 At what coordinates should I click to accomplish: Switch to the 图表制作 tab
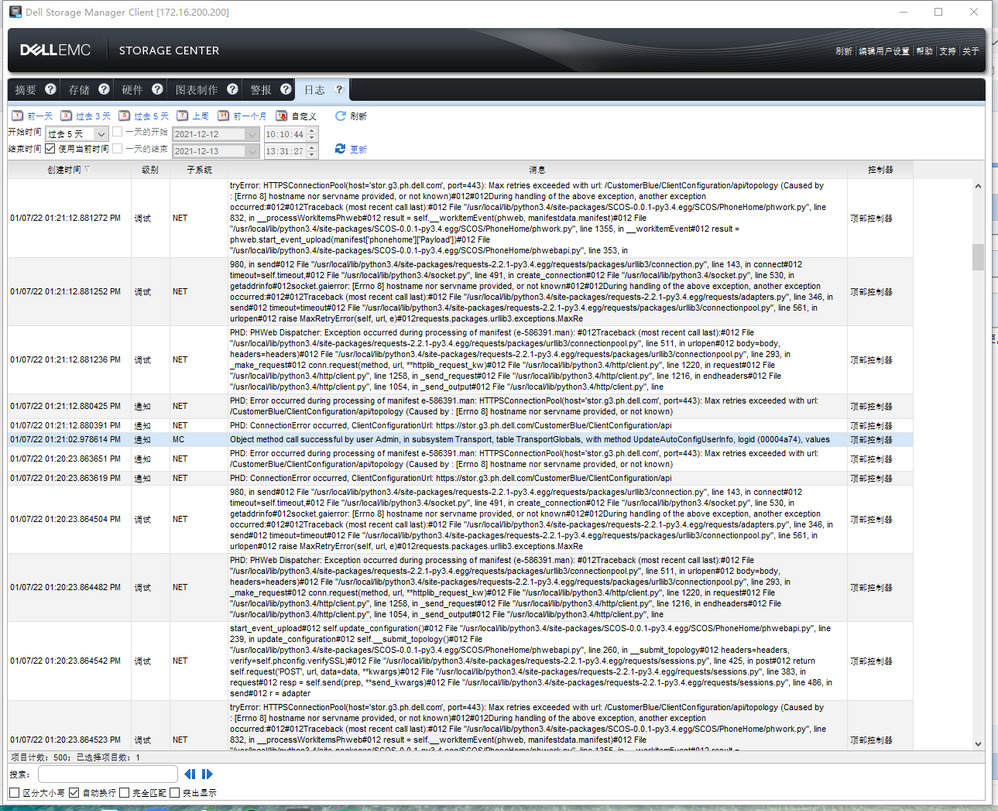pyautogui.click(x=197, y=90)
